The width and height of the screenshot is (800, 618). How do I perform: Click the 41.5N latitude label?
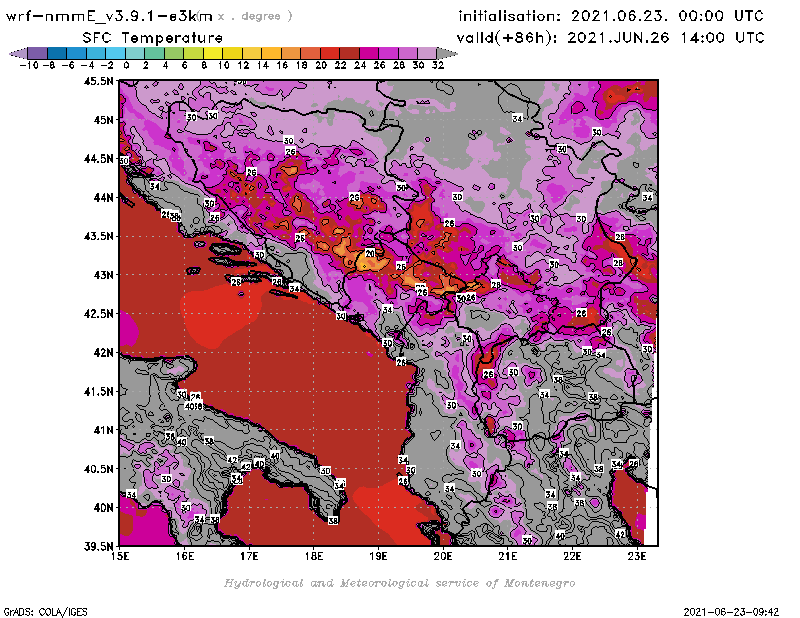point(98,391)
